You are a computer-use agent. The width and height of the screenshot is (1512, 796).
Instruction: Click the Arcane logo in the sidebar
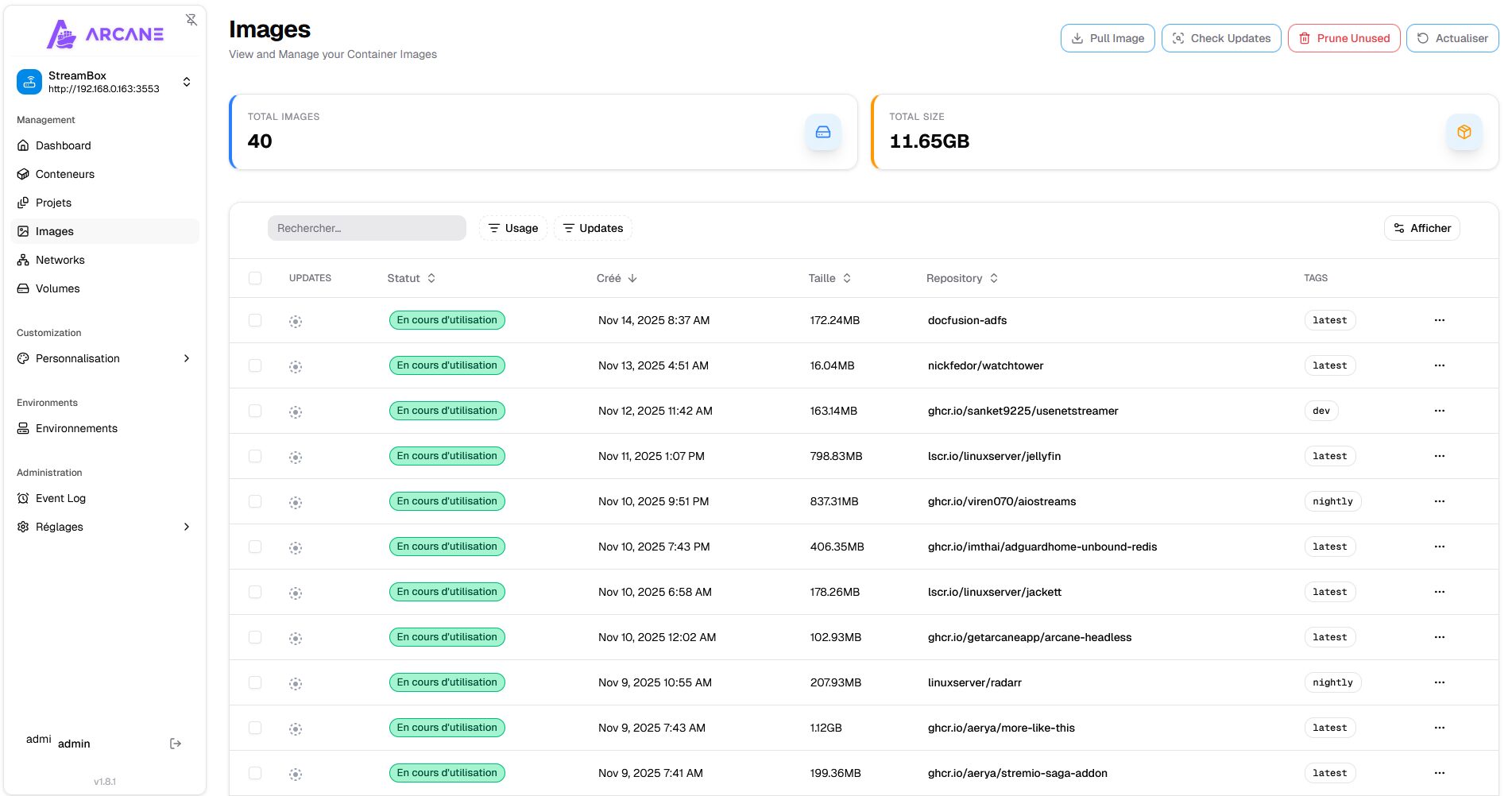105,34
